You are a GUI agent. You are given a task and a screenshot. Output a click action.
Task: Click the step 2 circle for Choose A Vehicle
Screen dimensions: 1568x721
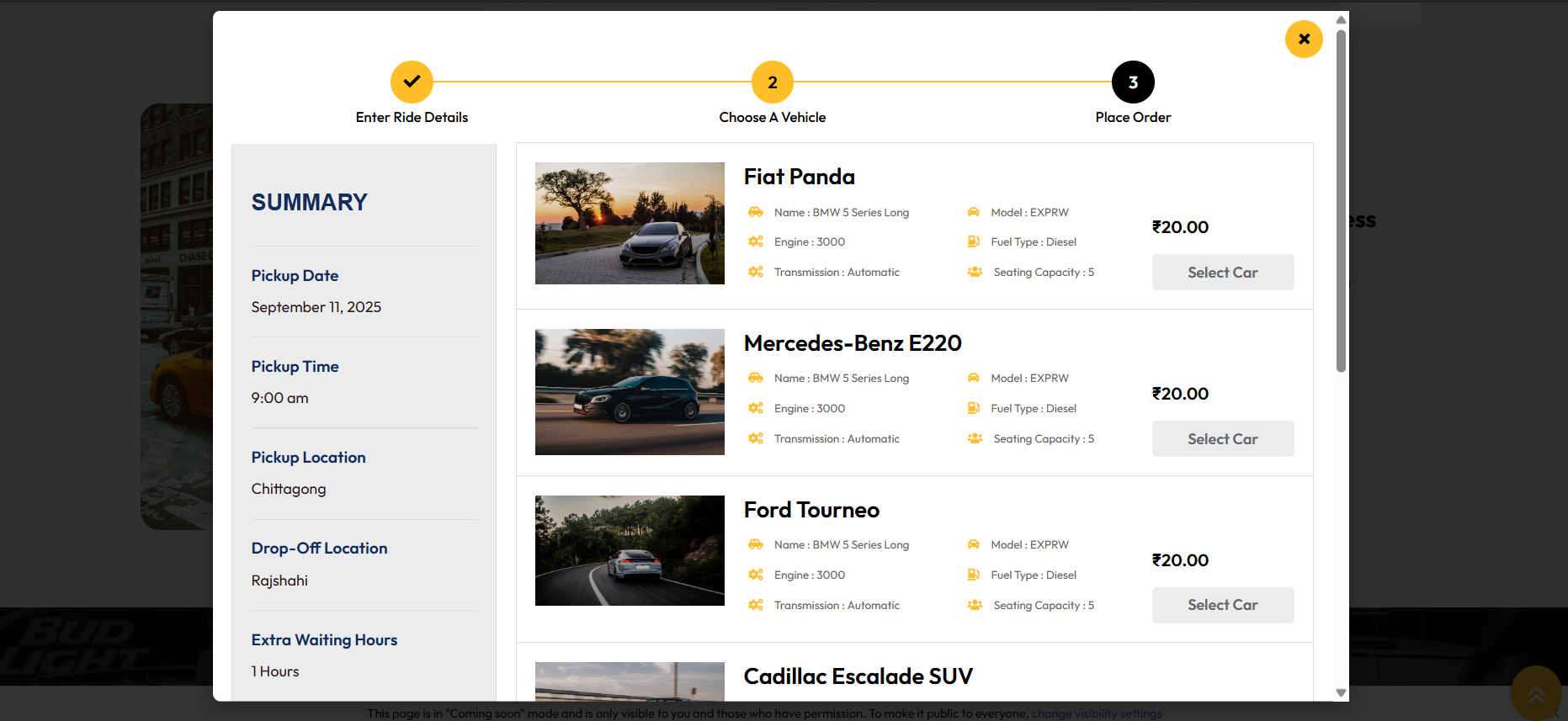click(773, 82)
